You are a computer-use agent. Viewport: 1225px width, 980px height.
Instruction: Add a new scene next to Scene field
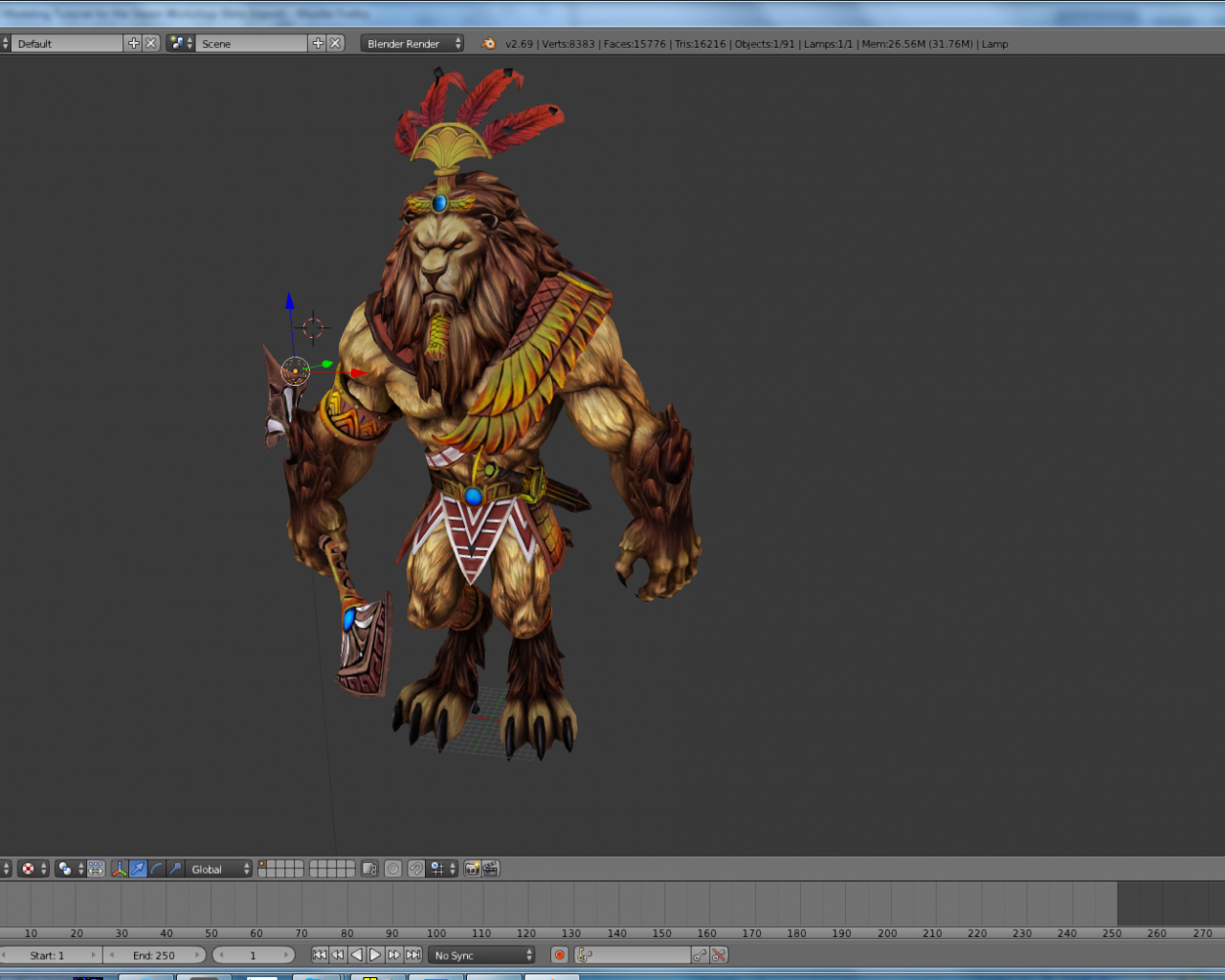pyautogui.click(x=318, y=43)
